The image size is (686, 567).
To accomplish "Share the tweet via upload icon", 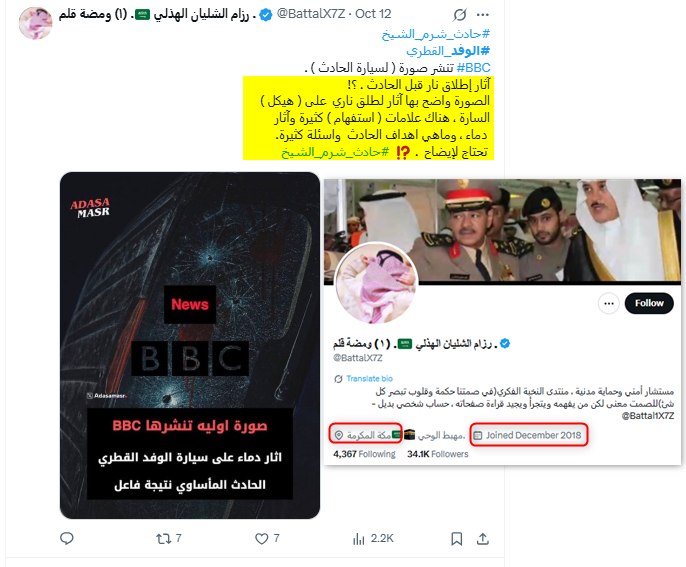I will click(x=483, y=539).
